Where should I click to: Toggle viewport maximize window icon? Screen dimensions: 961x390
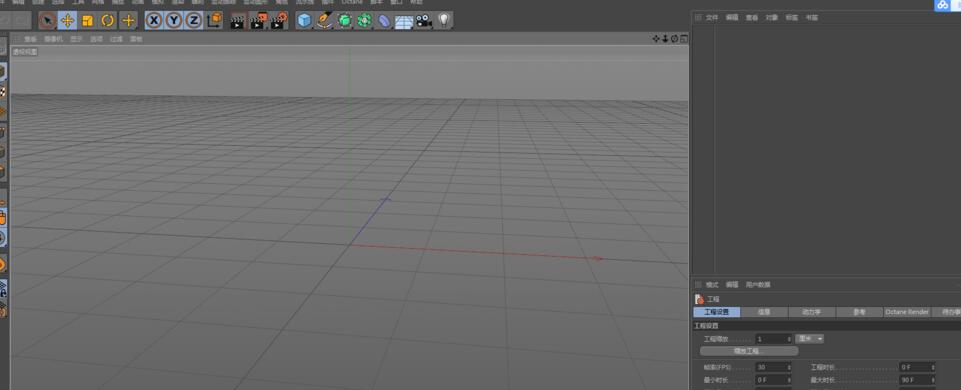tap(683, 39)
